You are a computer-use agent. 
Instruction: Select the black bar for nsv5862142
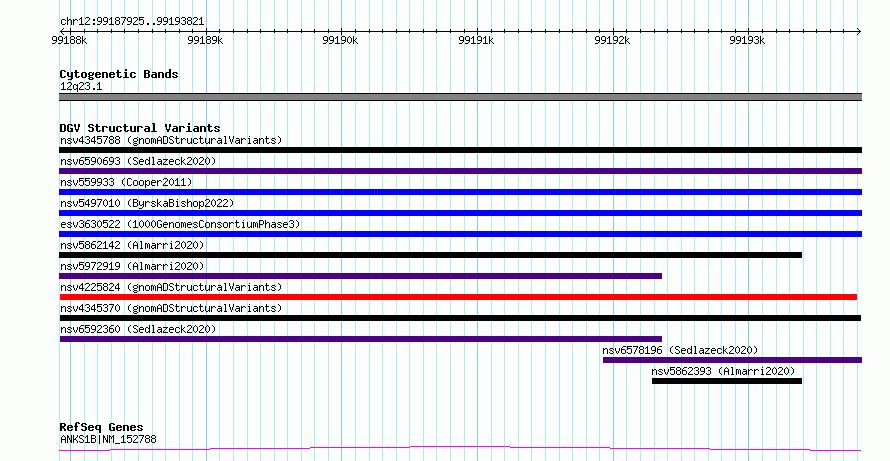click(430, 255)
